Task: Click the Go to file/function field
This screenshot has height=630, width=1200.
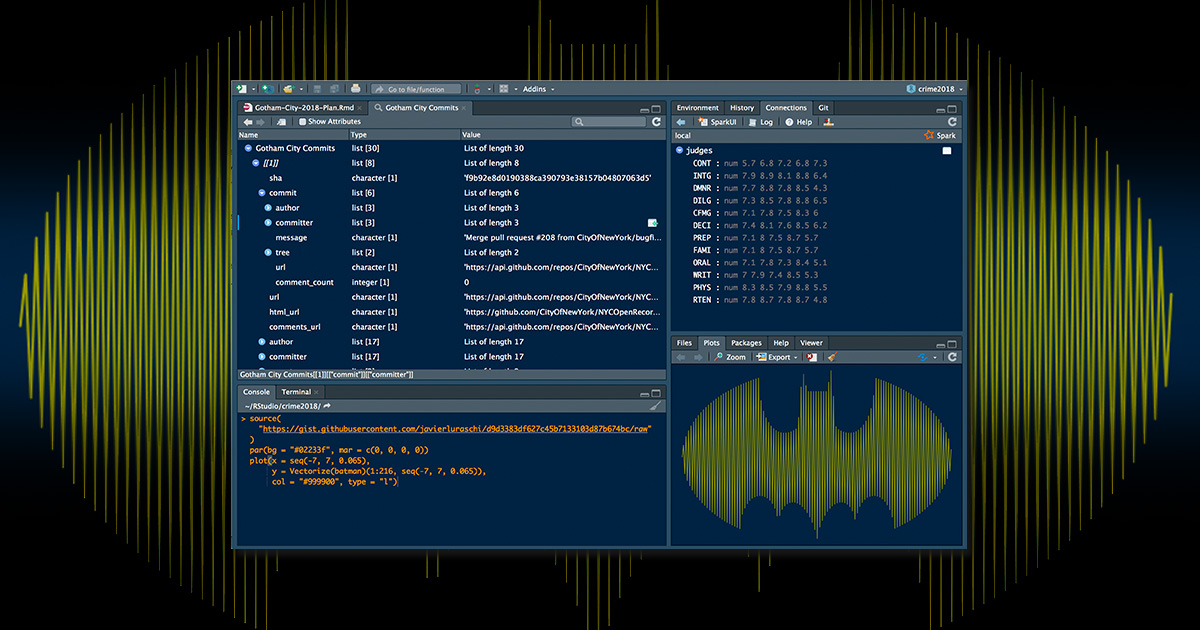Action: (x=418, y=89)
